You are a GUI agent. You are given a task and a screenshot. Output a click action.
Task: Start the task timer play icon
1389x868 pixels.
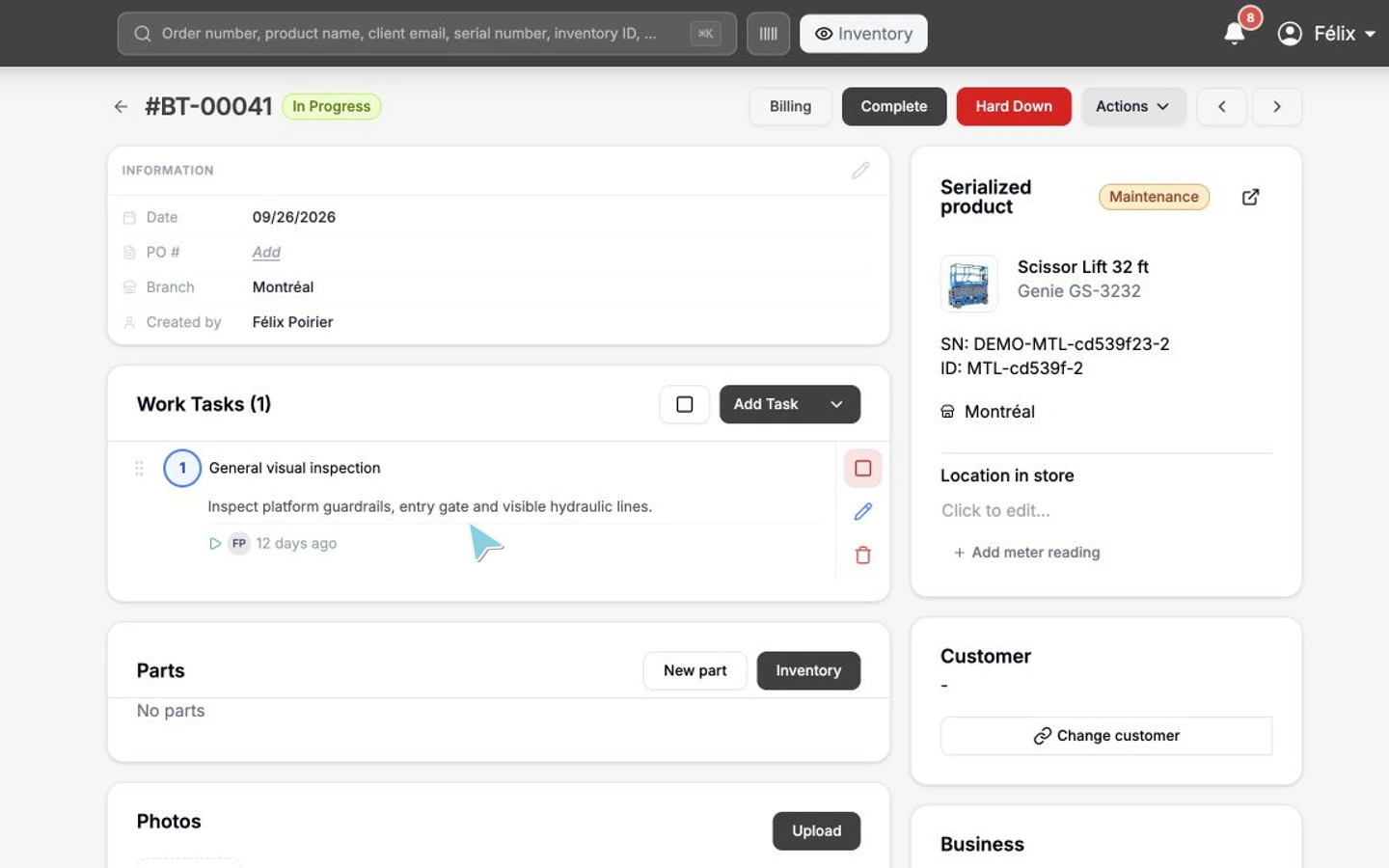tap(215, 544)
